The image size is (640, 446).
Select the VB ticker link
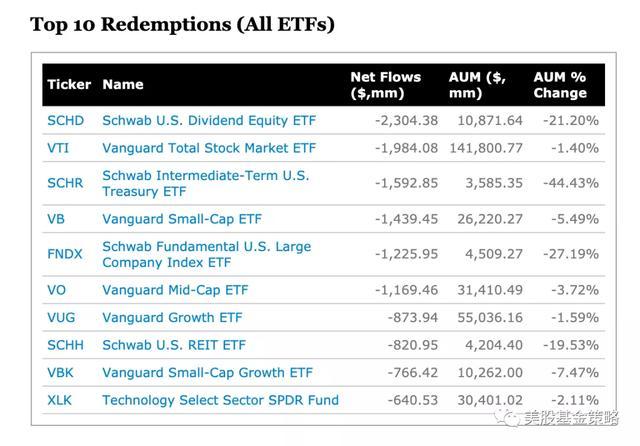pos(56,218)
